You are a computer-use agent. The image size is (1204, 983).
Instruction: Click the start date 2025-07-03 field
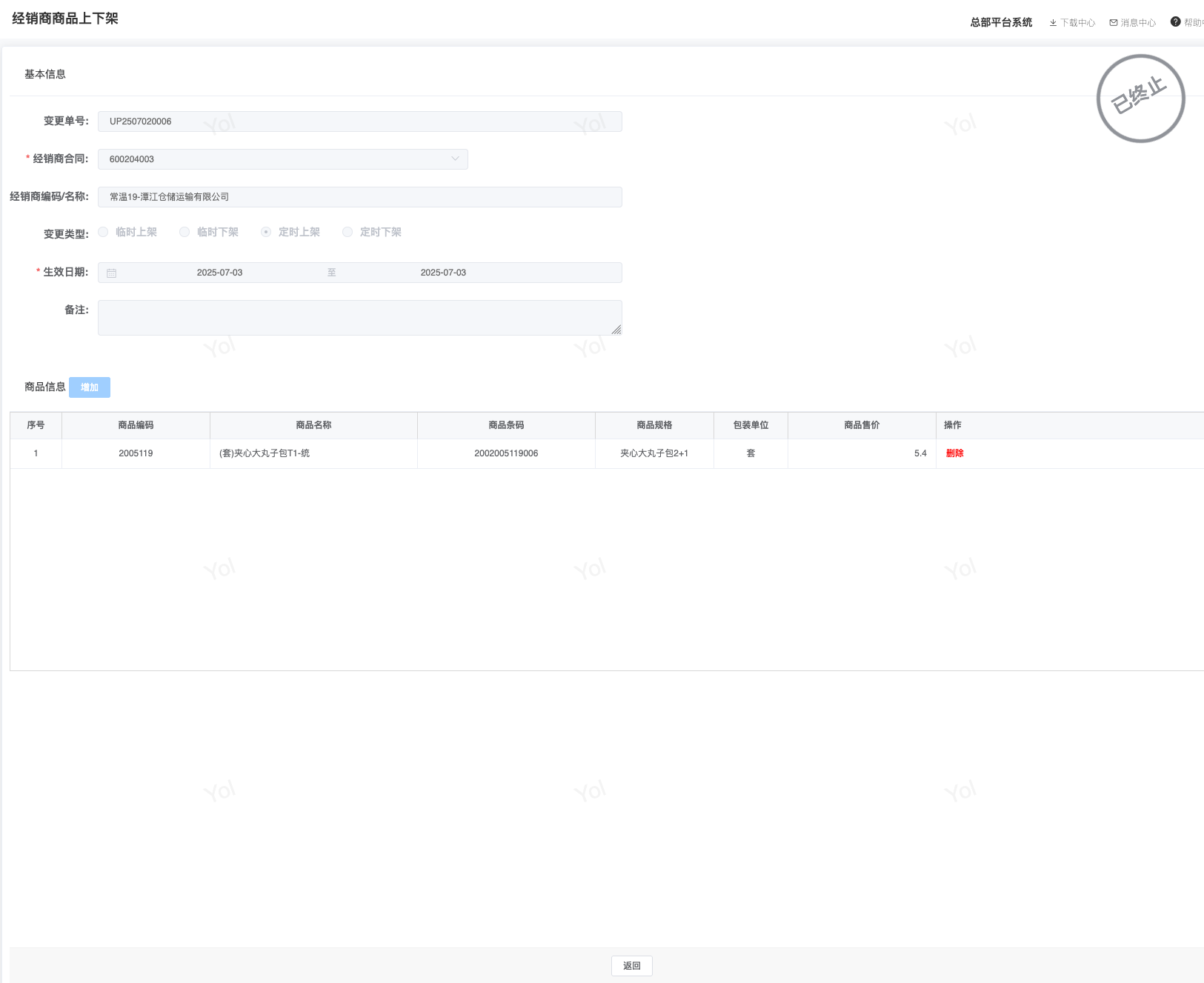[x=219, y=273]
